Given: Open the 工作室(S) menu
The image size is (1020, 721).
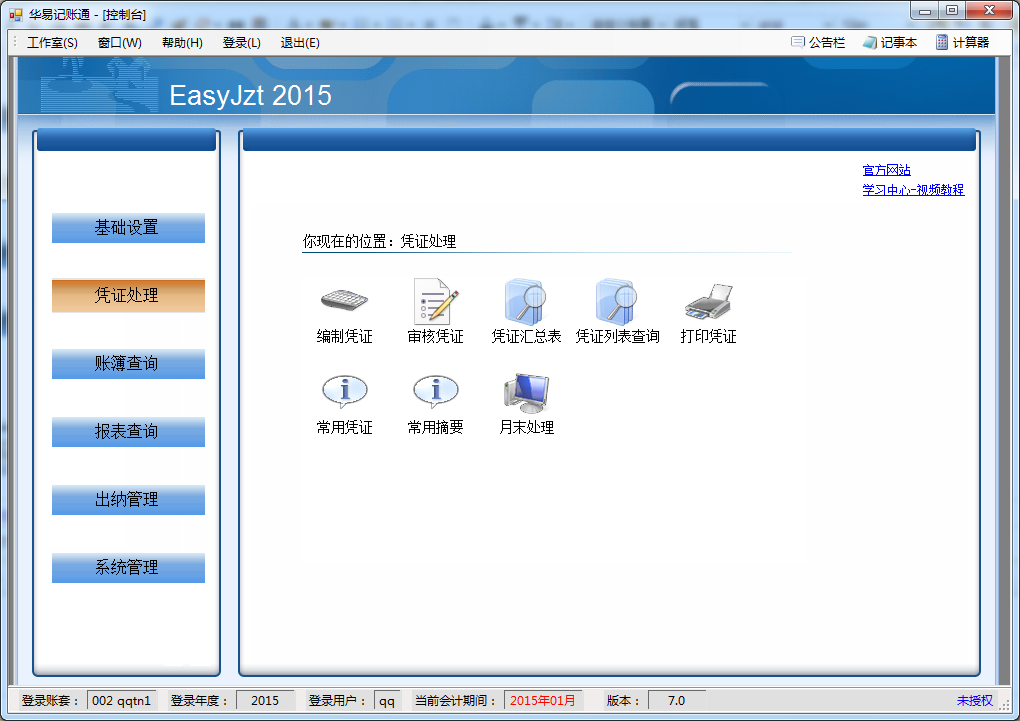Looking at the screenshot, I should 52,43.
